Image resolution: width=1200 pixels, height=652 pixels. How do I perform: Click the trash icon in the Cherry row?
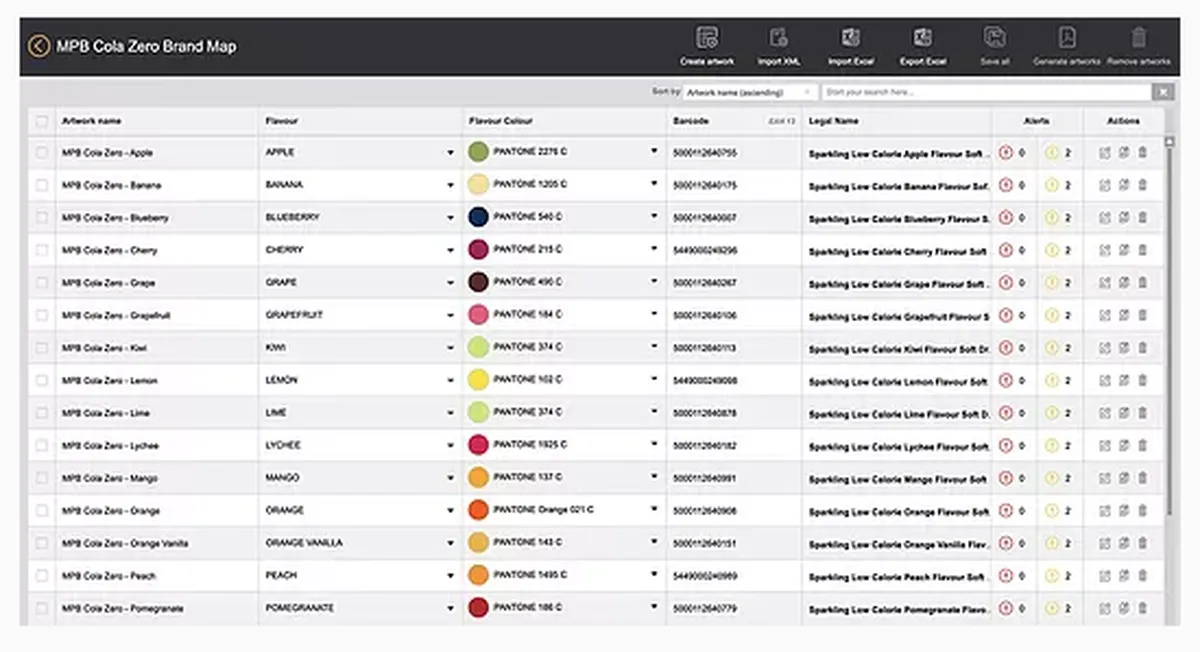(x=1143, y=250)
